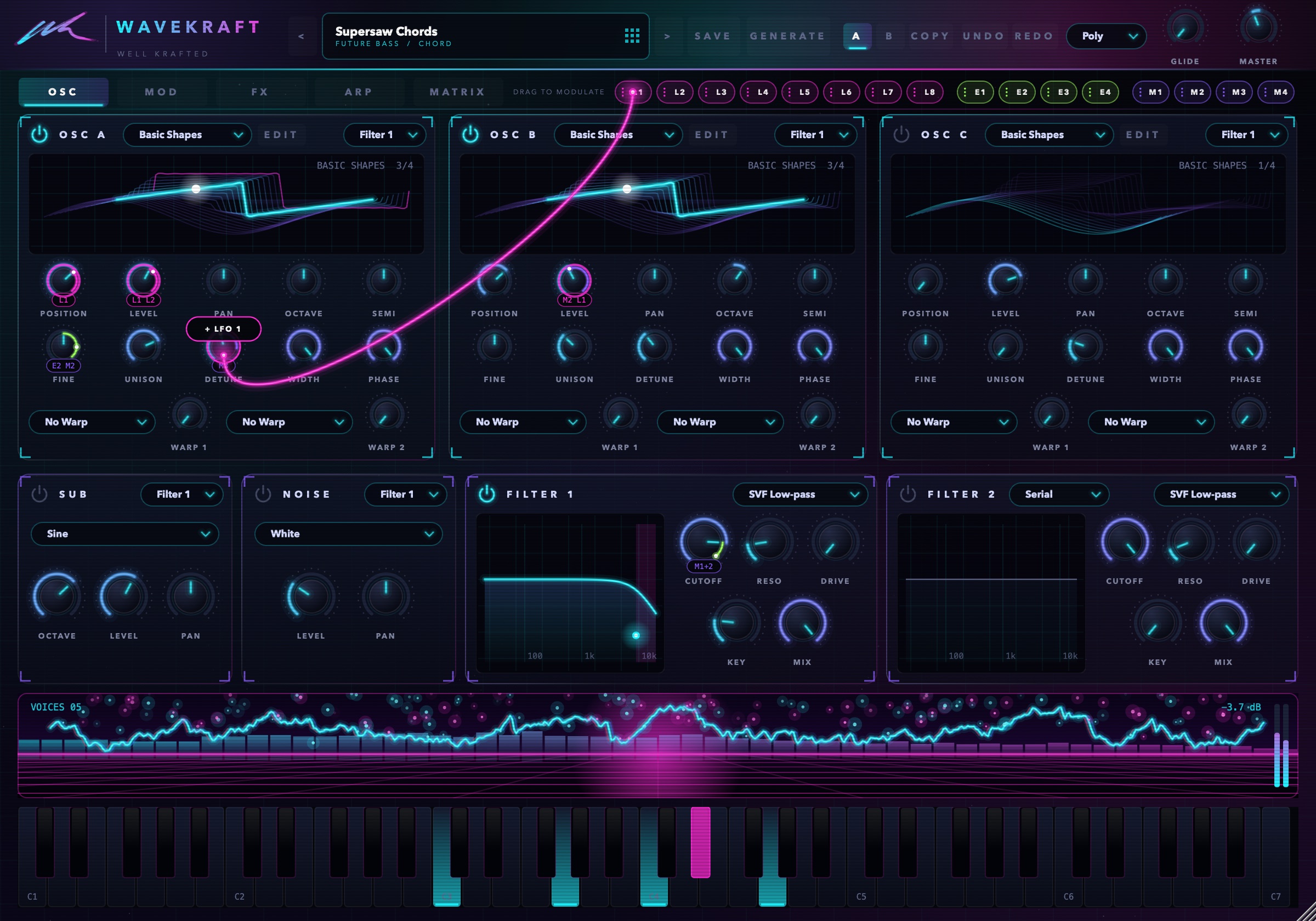Open the White noise type dropdown

pos(349,533)
